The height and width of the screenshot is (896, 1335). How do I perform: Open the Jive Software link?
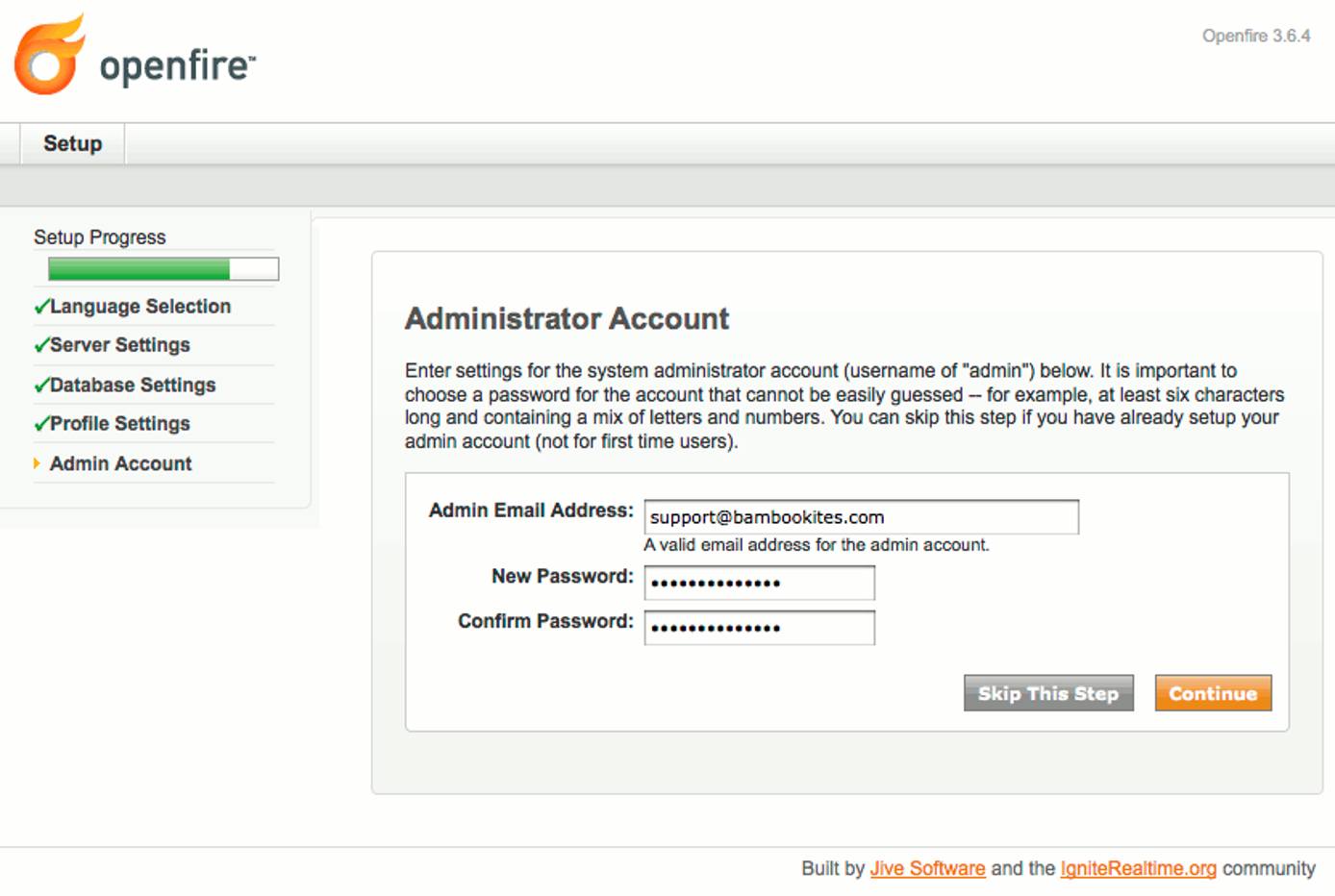(x=926, y=868)
